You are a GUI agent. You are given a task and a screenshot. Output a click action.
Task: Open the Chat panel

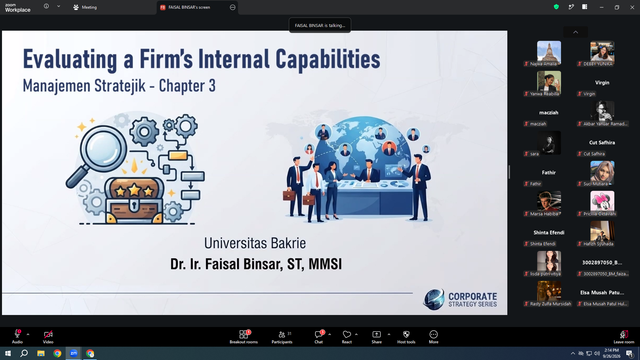point(319,336)
